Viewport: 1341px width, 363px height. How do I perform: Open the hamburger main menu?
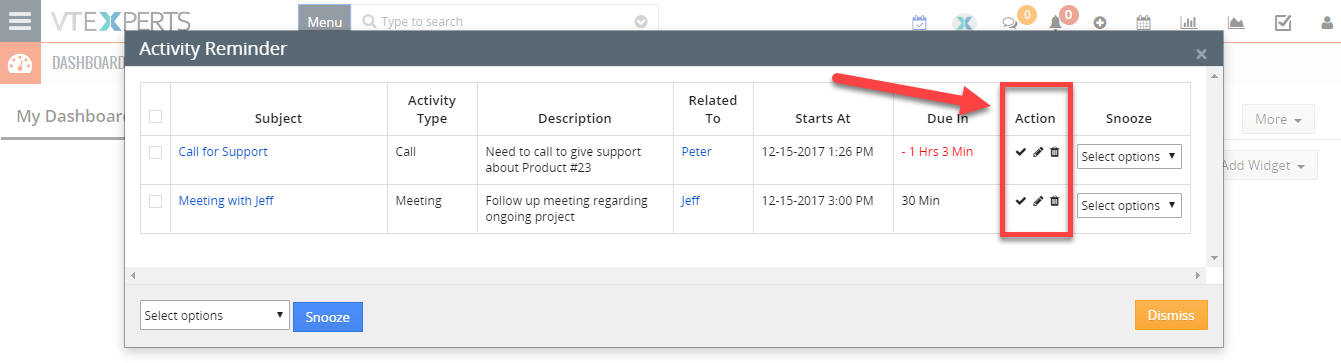coord(20,21)
